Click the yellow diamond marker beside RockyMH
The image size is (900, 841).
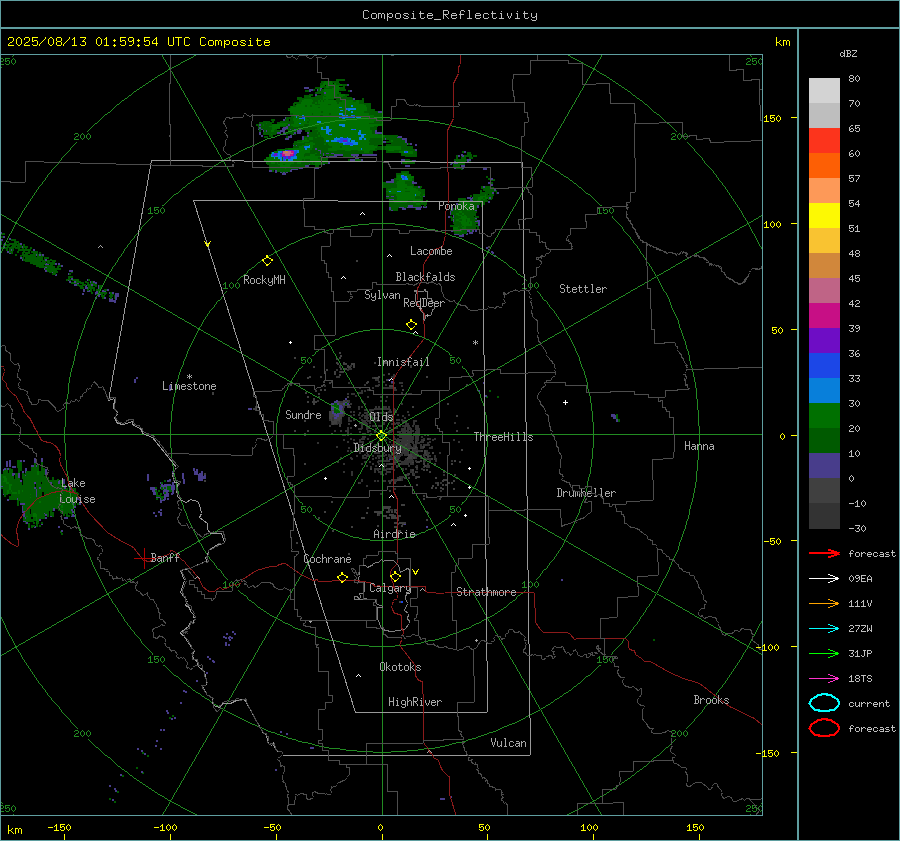click(267, 261)
